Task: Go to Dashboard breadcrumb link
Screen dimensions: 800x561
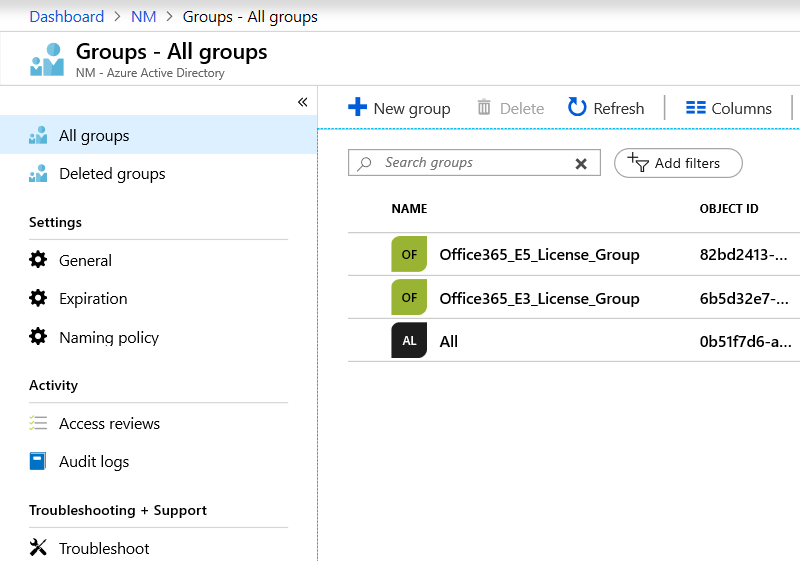Action: (x=67, y=16)
